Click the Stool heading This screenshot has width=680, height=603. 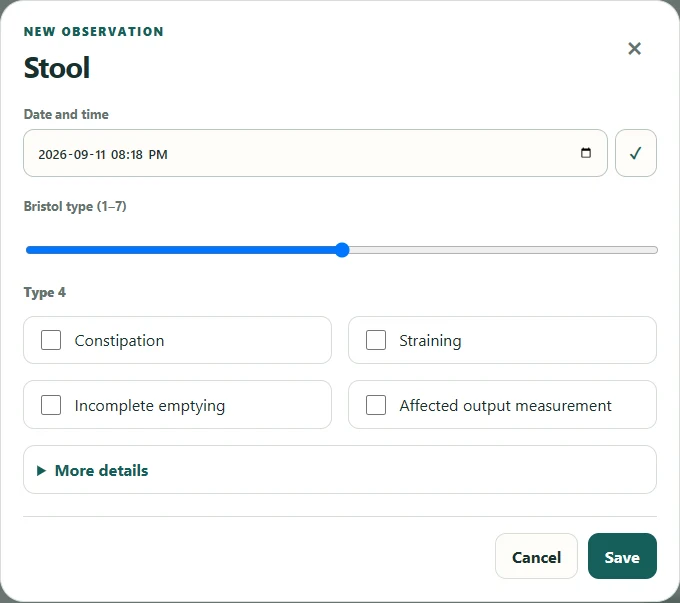(57, 68)
